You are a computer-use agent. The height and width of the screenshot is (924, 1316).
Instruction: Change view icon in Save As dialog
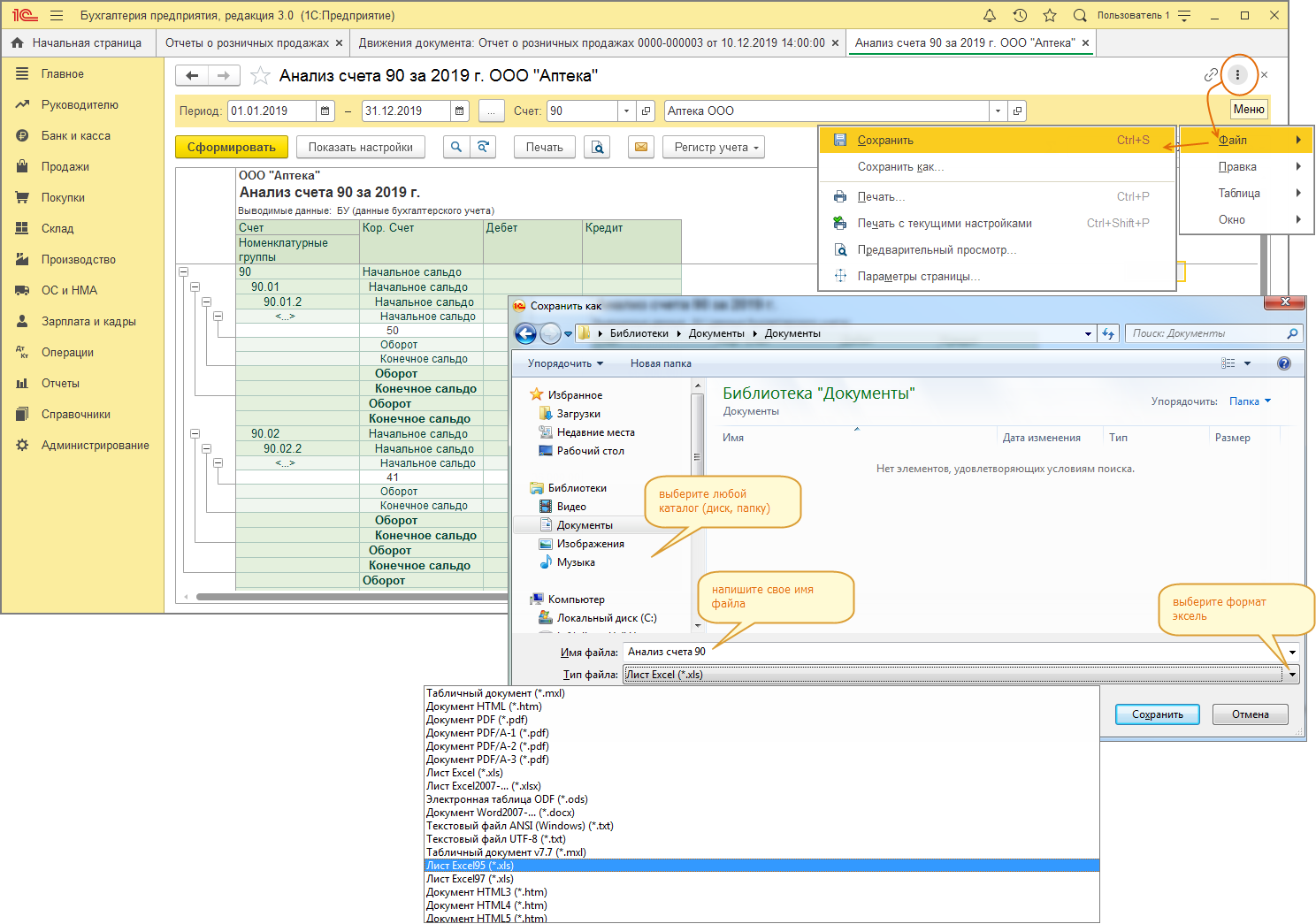(1228, 363)
